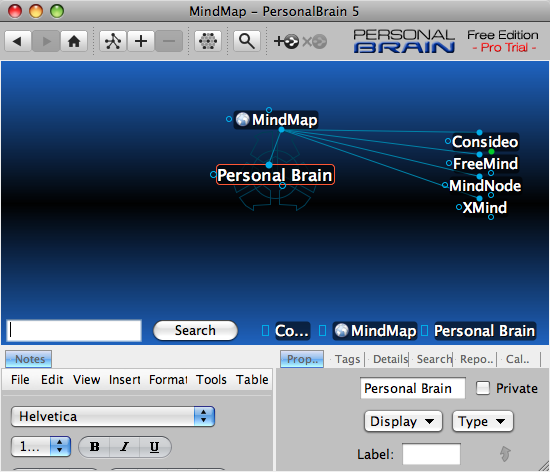Open MindMap in past thoughts list
Screen dimensions: 550x472
click(x=375, y=331)
